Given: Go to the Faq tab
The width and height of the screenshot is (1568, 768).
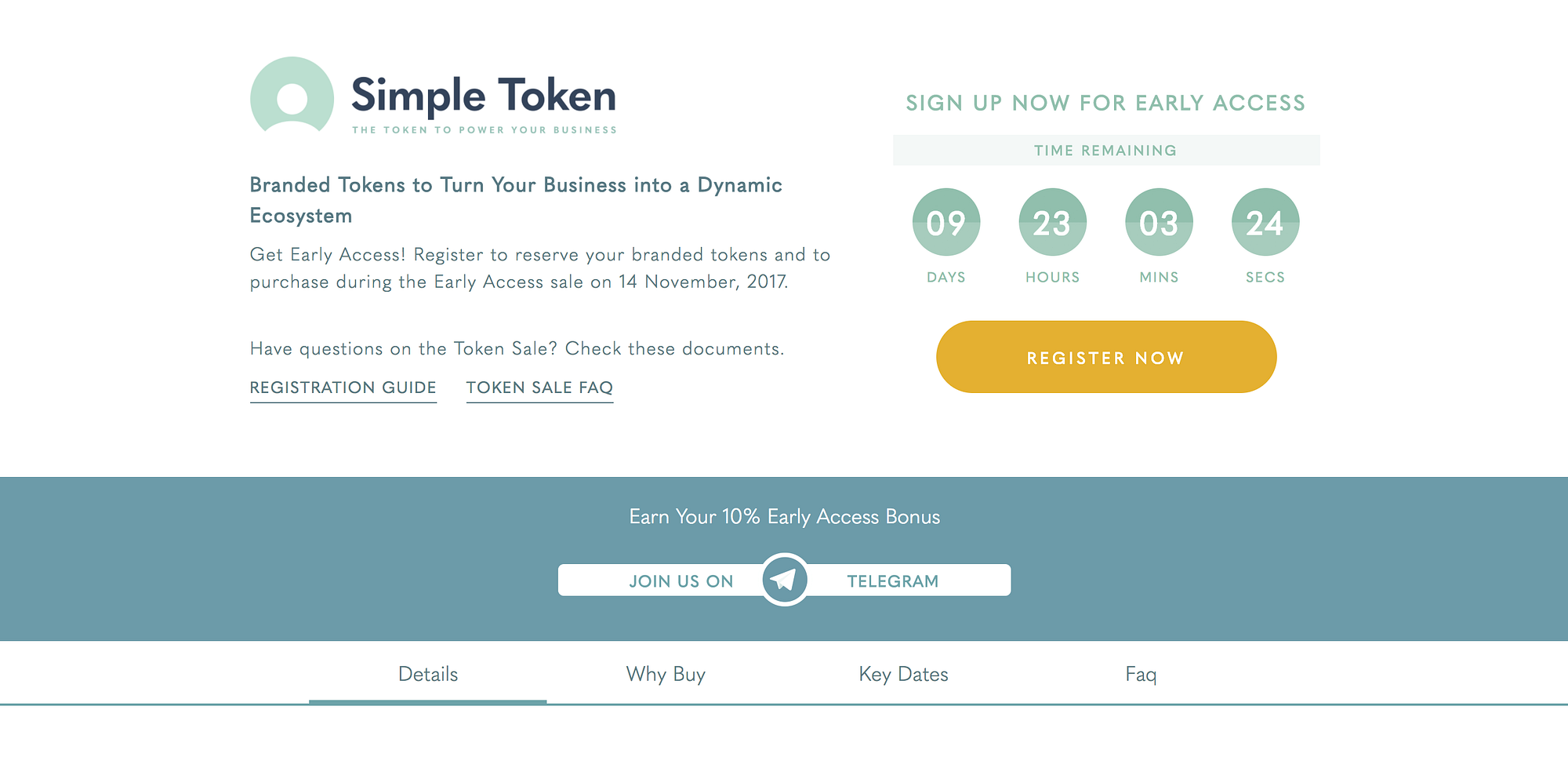Looking at the screenshot, I should point(1141,674).
